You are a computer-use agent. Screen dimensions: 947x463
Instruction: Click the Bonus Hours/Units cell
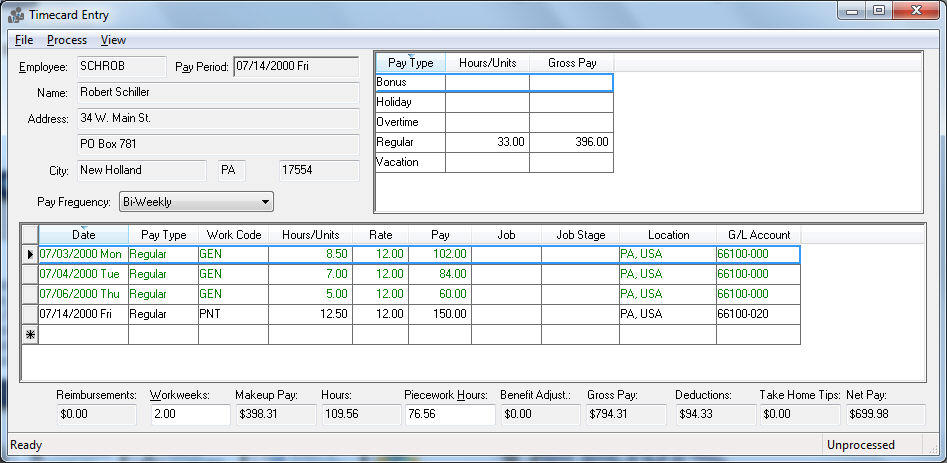coord(487,83)
